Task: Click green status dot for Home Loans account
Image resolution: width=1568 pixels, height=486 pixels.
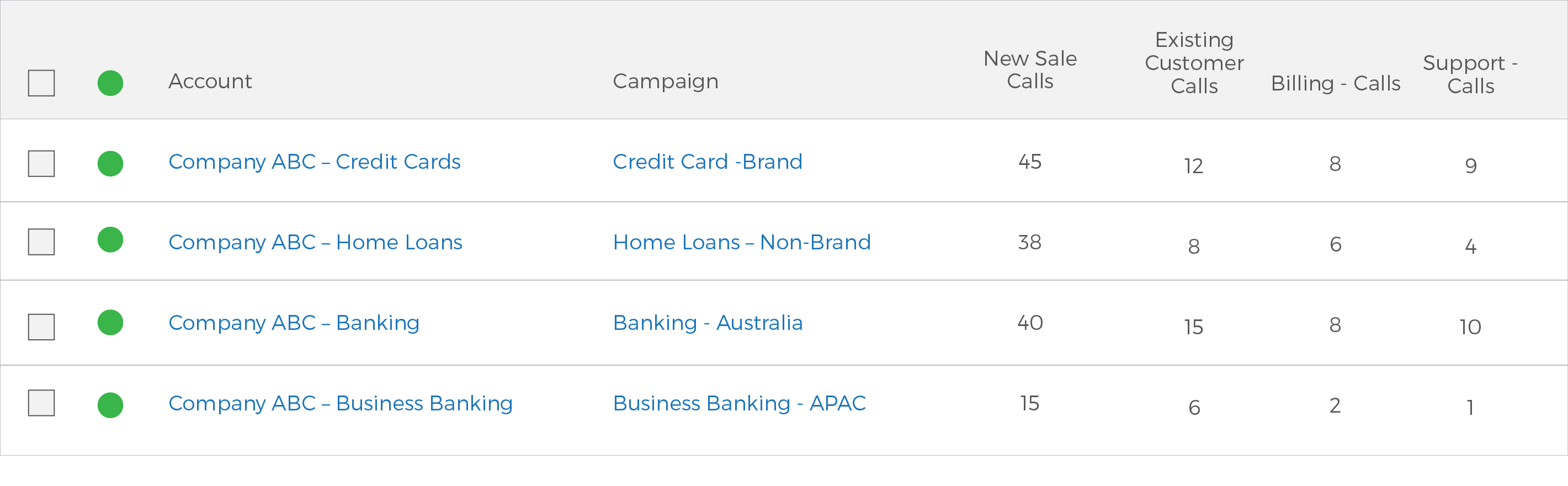Action: click(x=110, y=239)
